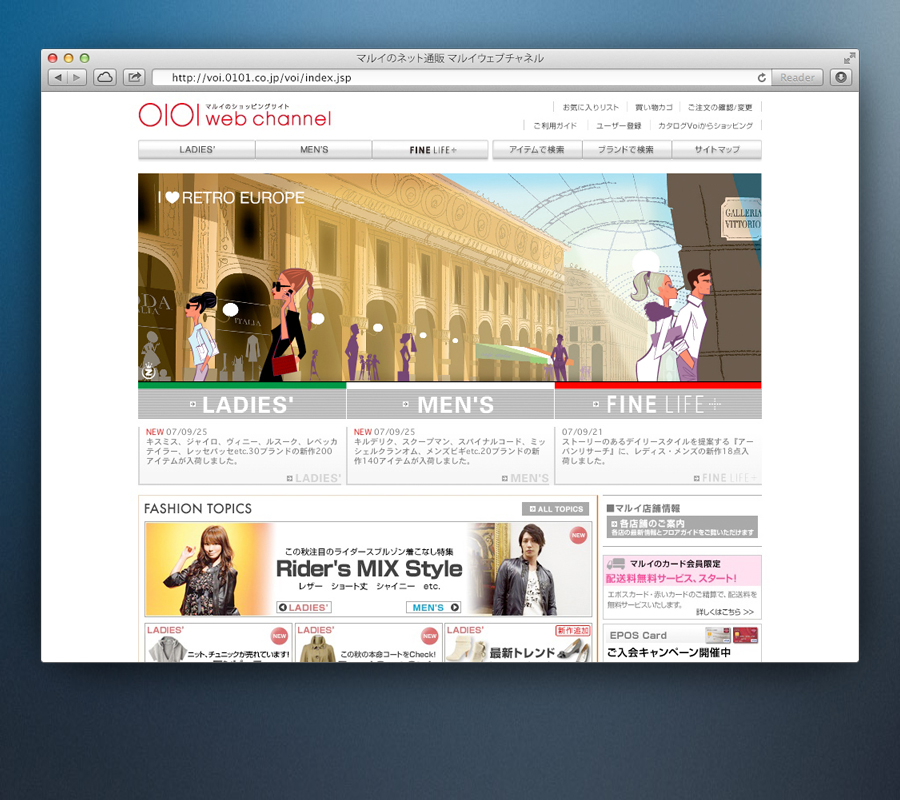The width and height of the screenshot is (900, 800).
Task: Click the Rider's MIX Style banner
Action: (368, 569)
